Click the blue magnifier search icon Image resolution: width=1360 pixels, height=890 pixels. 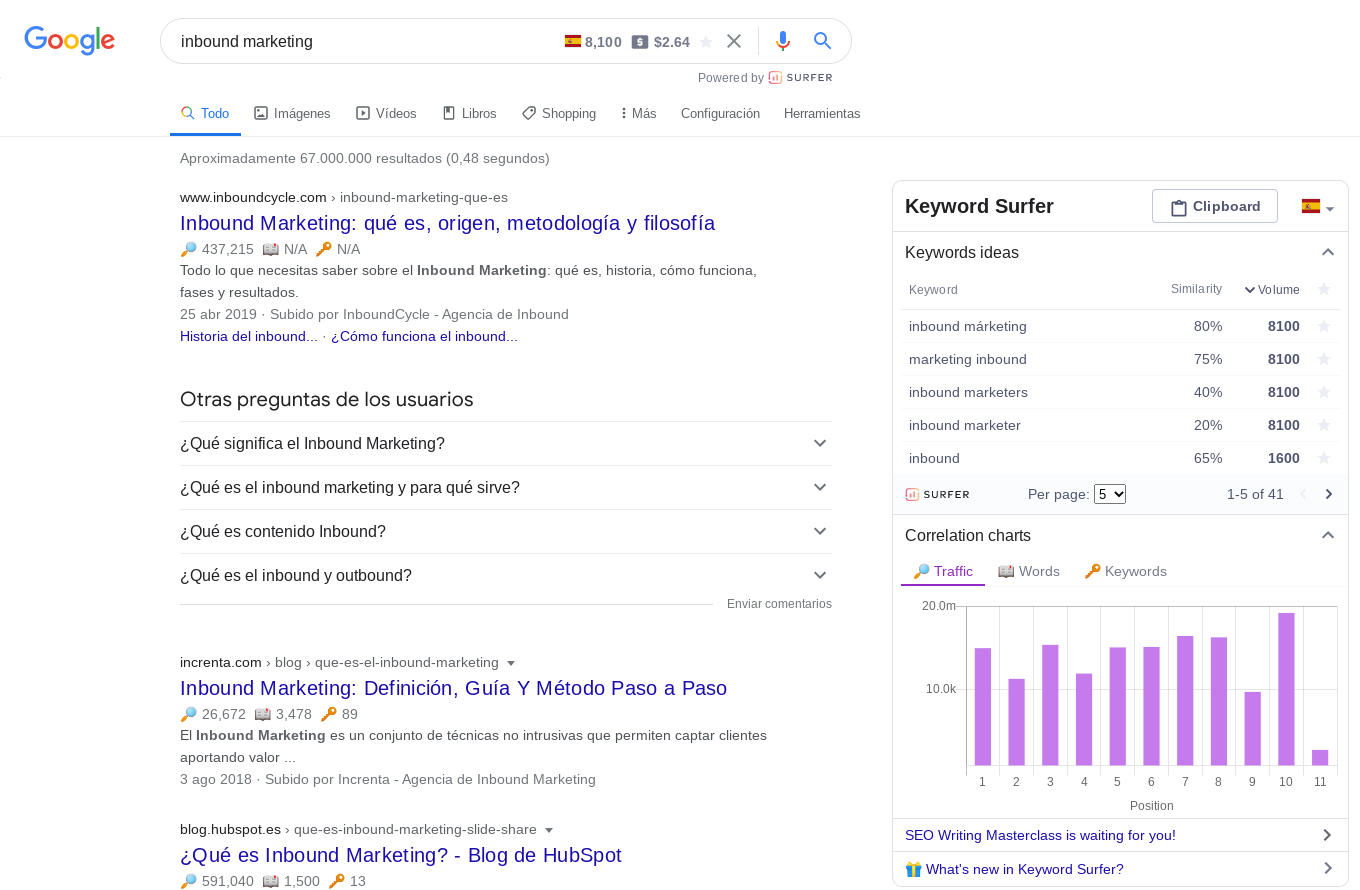[822, 41]
